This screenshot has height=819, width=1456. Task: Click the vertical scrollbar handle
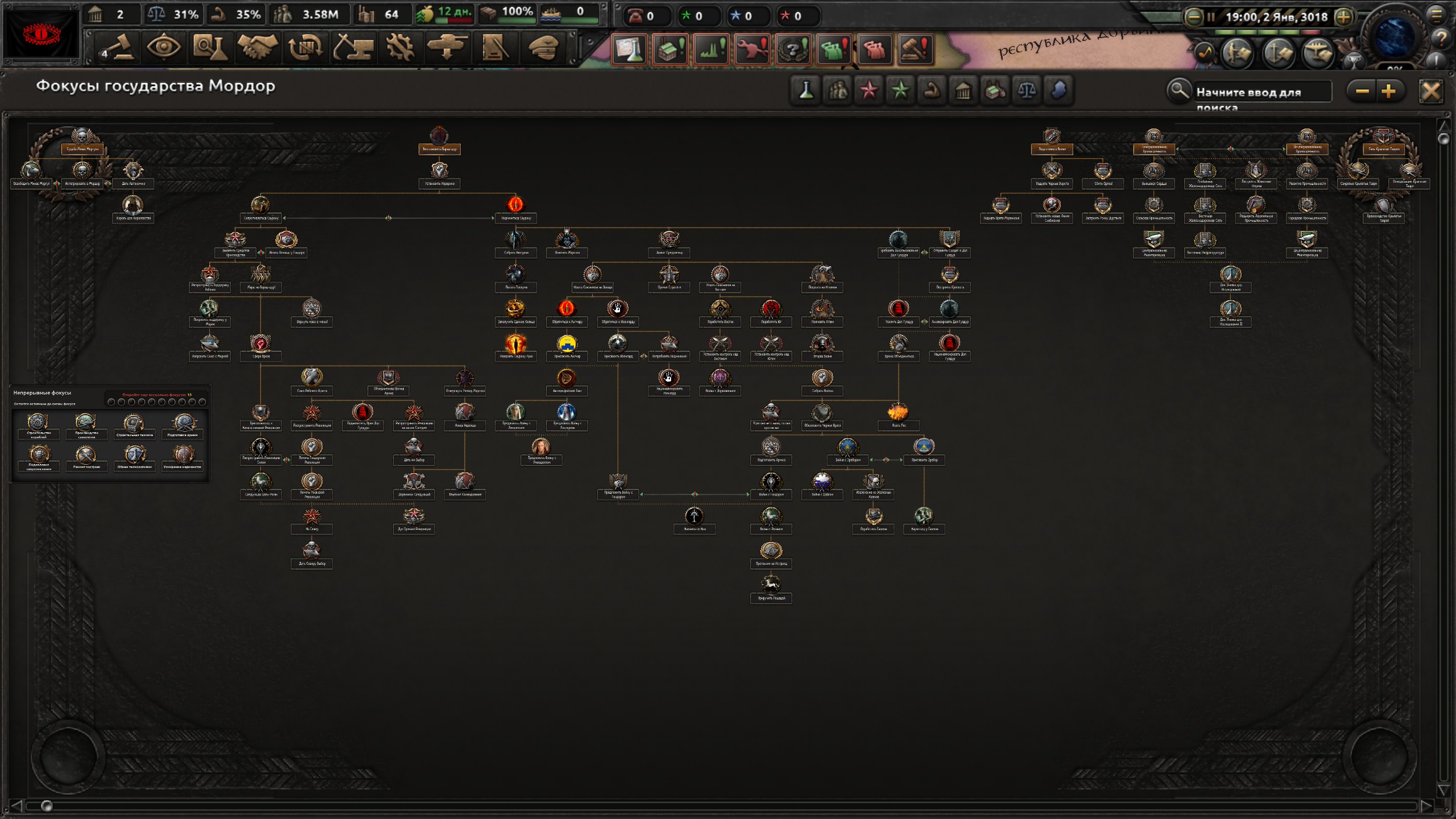[1443, 138]
